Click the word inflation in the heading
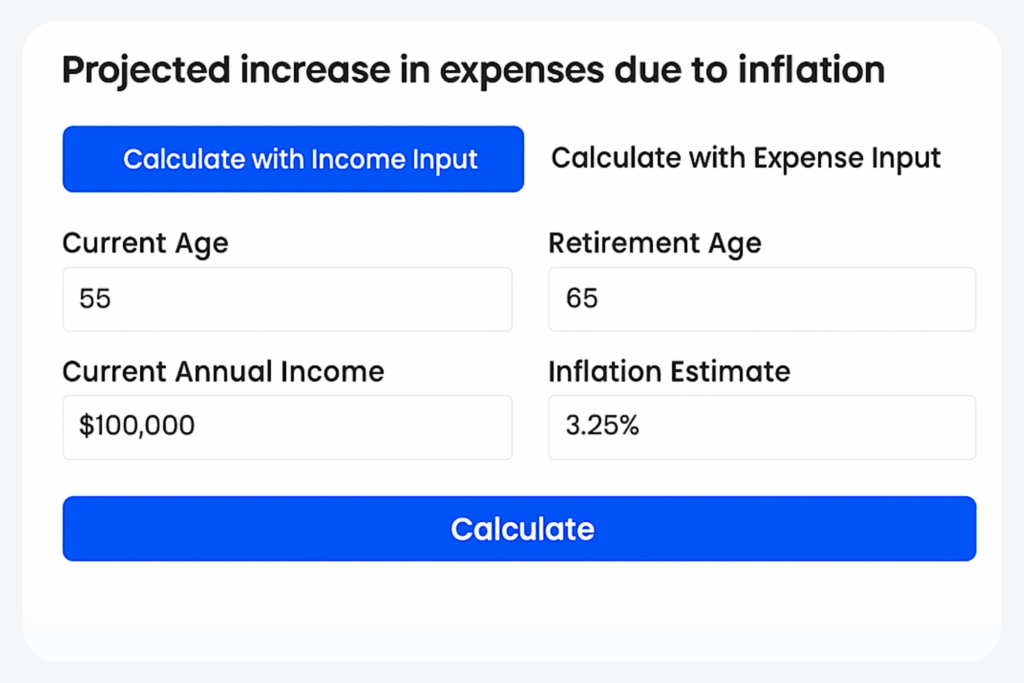The width and height of the screenshot is (1024, 683). coord(810,71)
